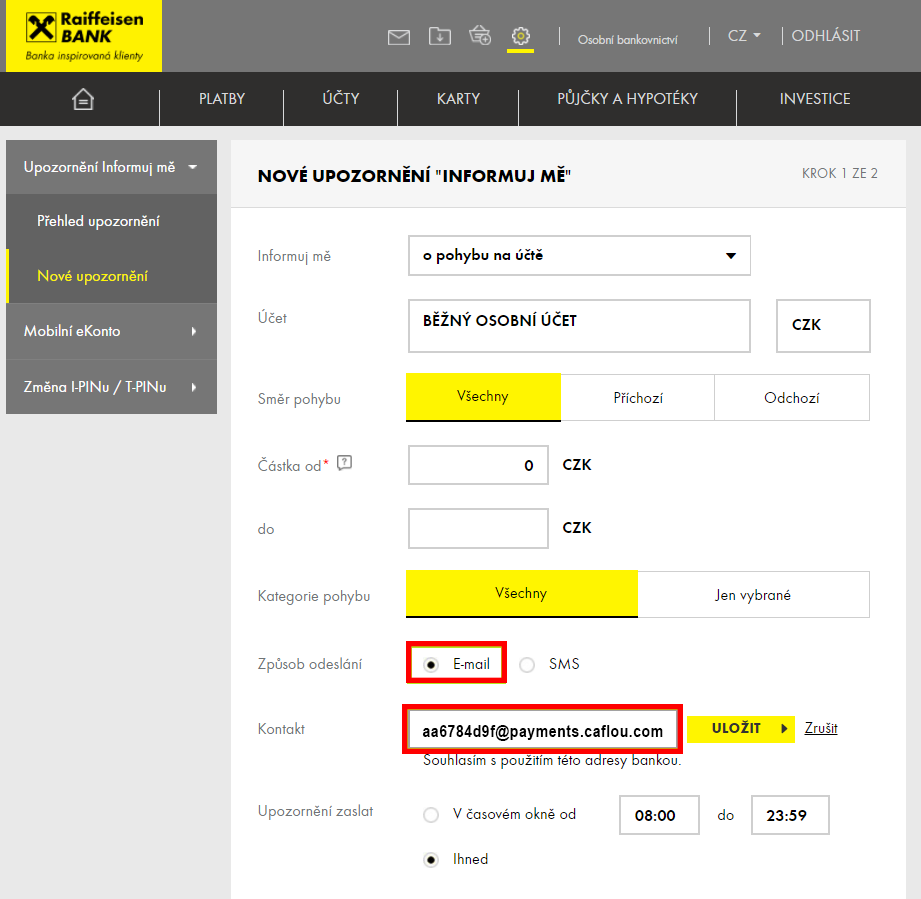Click the settings gear icon
Viewport: 921px width, 899px height.
(520, 36)
